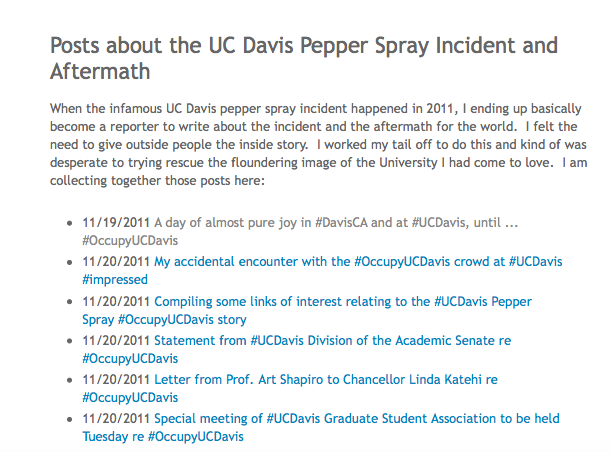Click the date before "Compiling some links"
The width and height of the screenshot is (610, 452).
117,301
